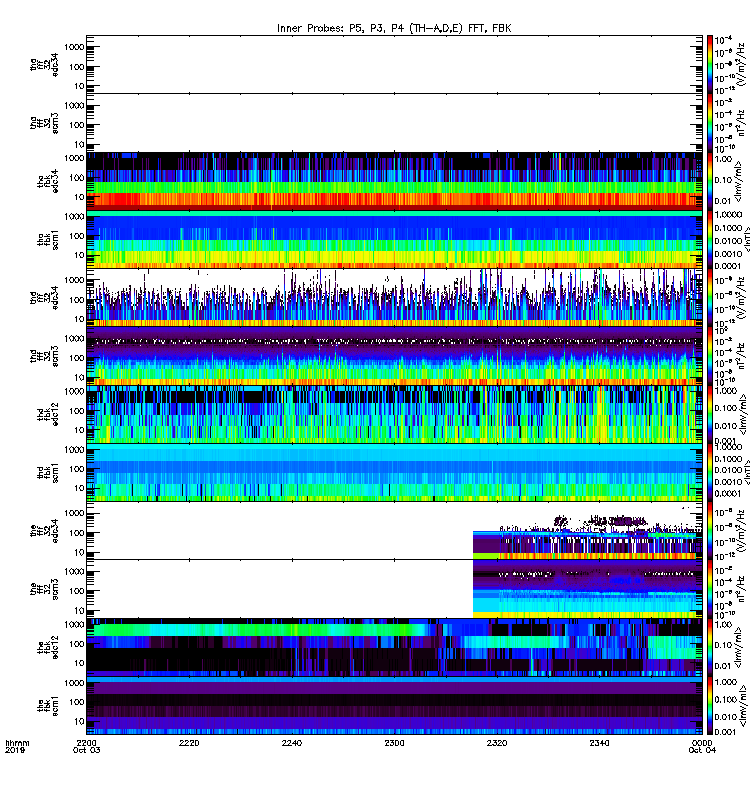The image size is (750, 800).
Task: Click the color bar beside tha fbk scm1 panel
Action: point(709,239)
